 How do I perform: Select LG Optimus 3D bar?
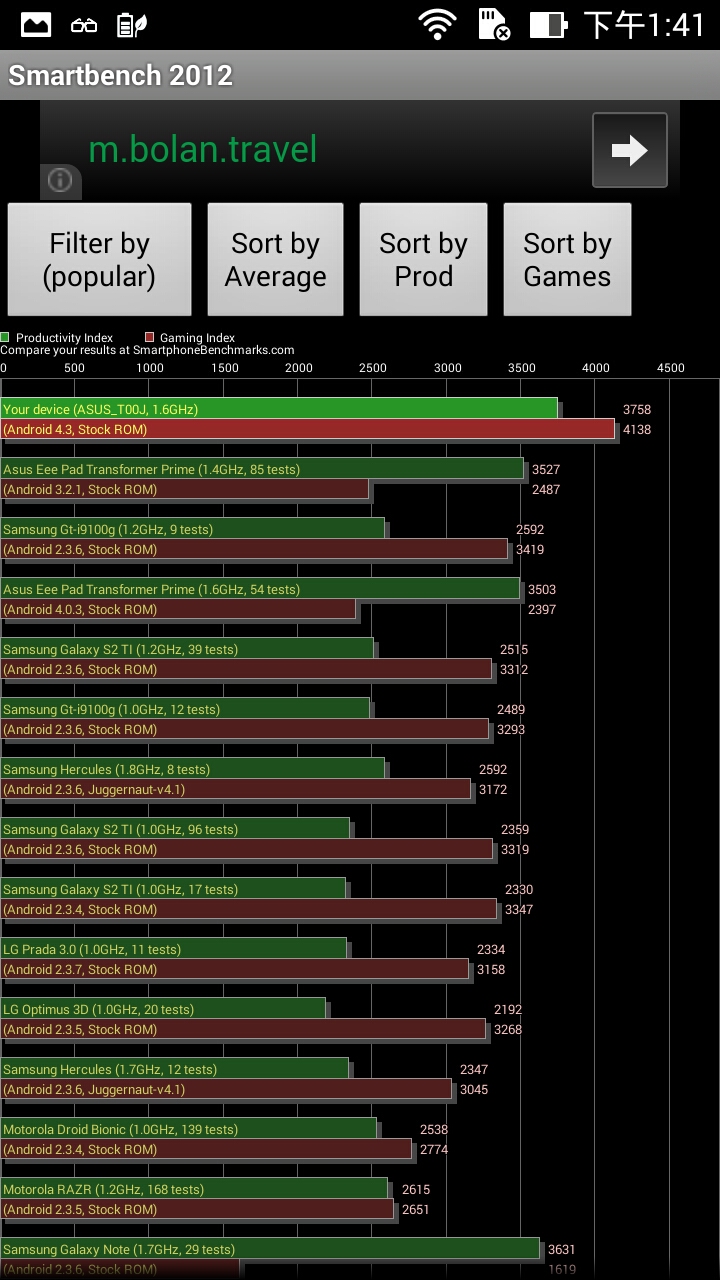[x=163, y=1009]
